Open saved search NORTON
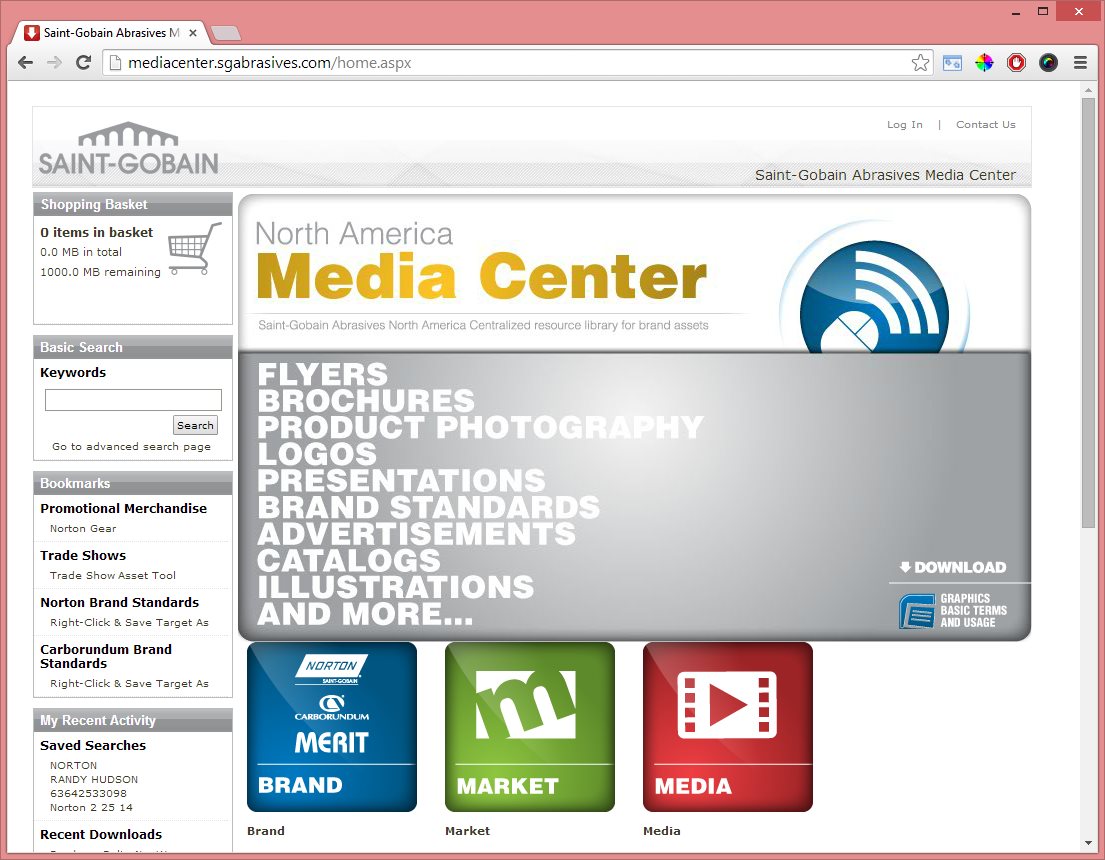 73,765
